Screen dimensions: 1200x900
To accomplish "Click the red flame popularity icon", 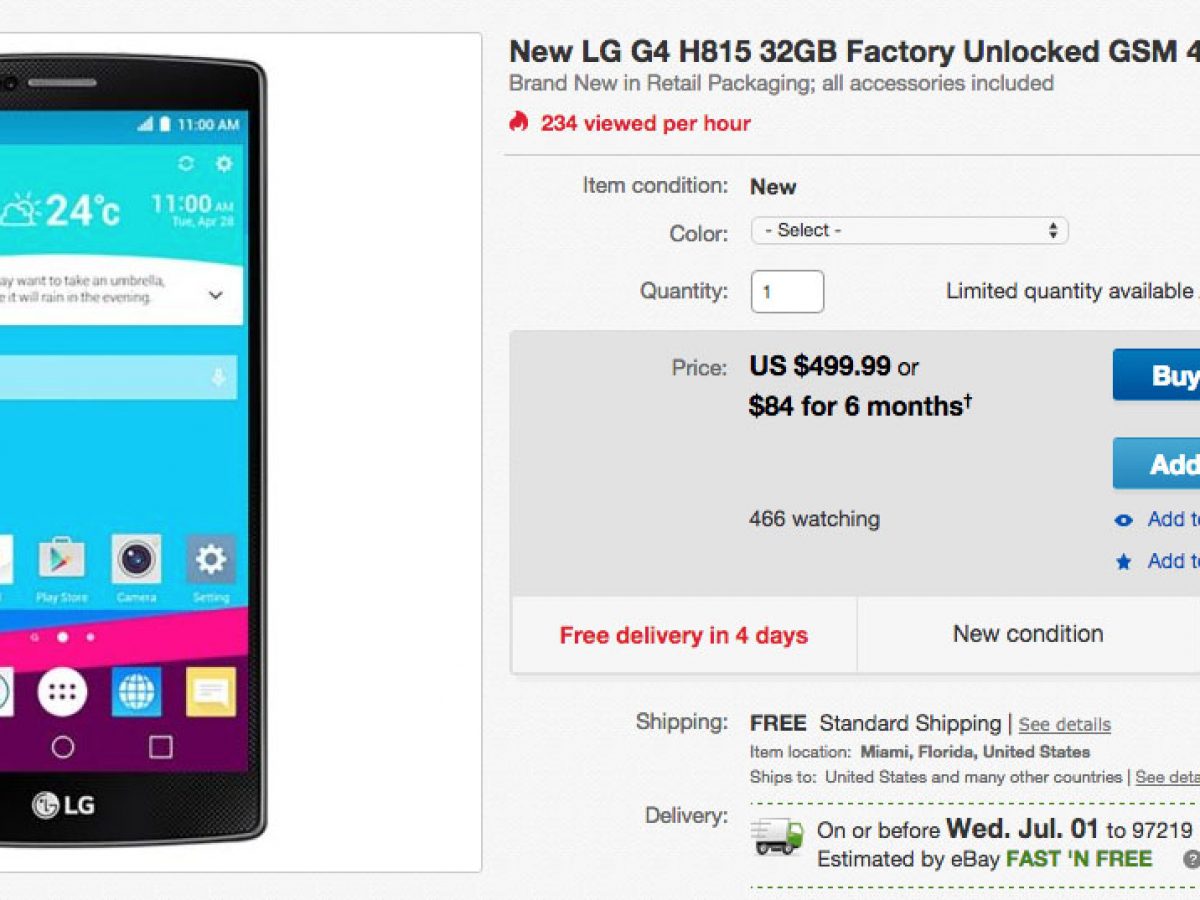I will point(518,122).
